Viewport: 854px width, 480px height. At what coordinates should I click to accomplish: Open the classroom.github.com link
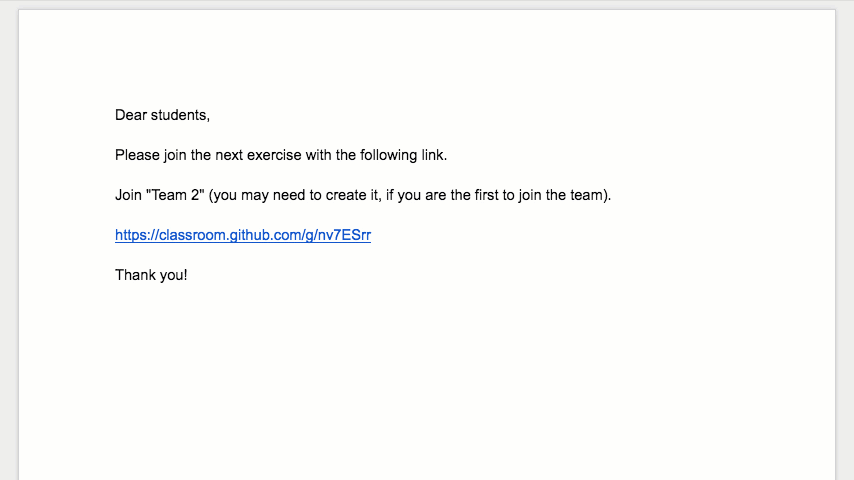tap(243, 235)
